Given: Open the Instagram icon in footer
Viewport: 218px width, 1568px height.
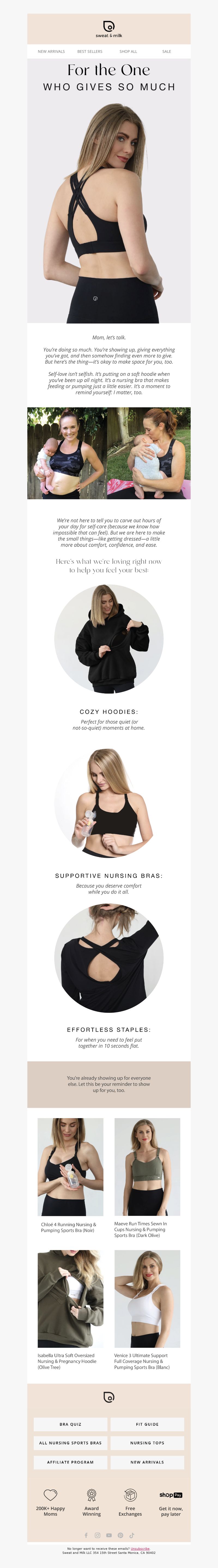Looking at the screenshot, I should pos(98,1535).
